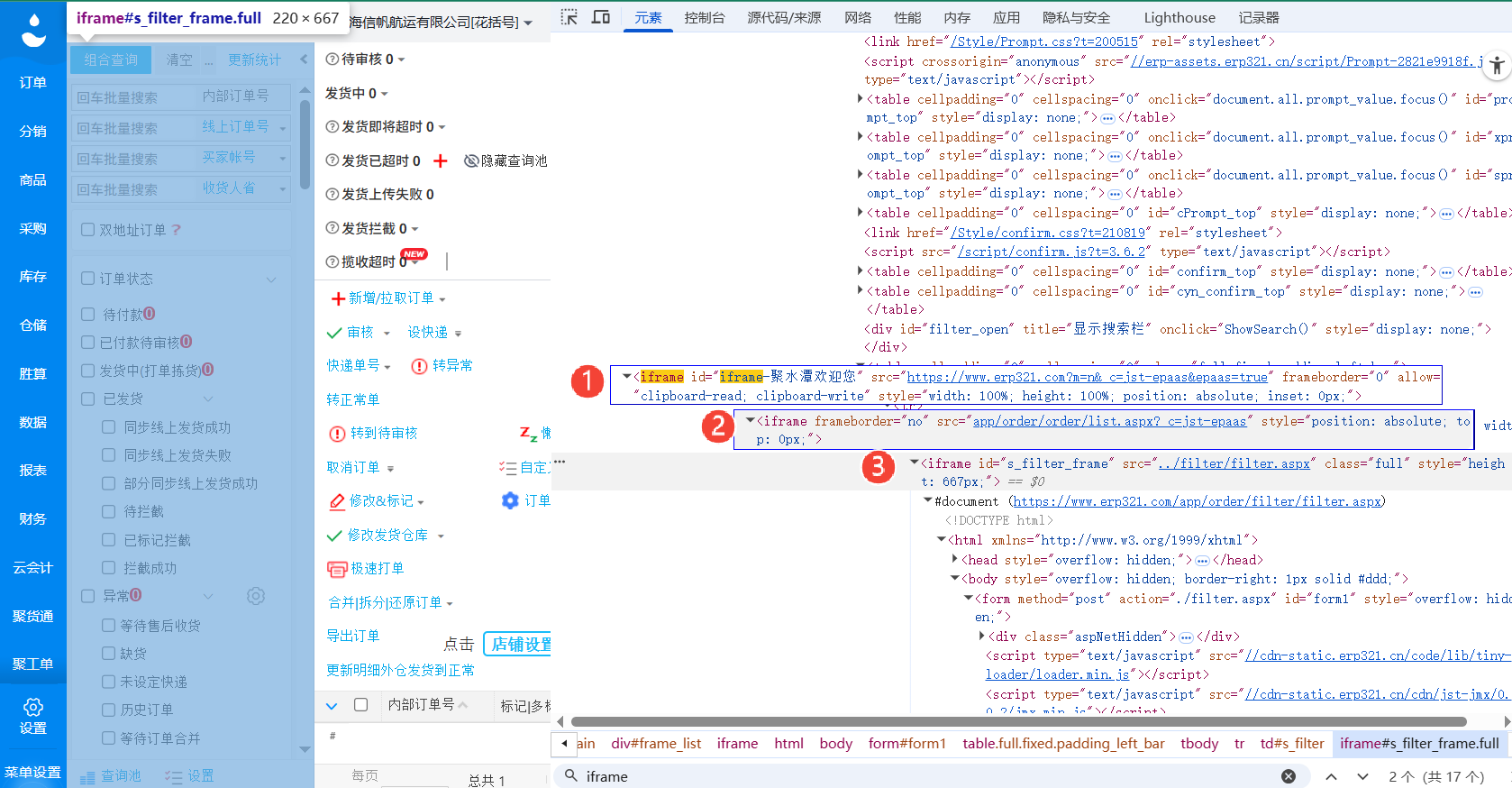Click the accessibility icon in DevTools
The image size is (1512, 788).
(1497, 65)
